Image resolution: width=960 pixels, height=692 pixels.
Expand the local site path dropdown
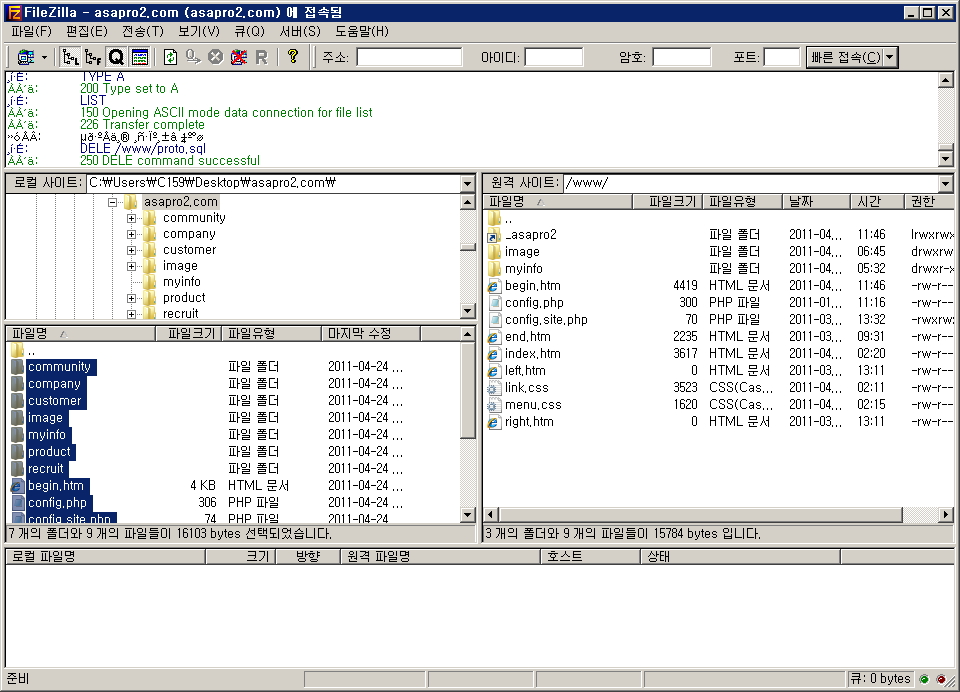coord(467,183)
